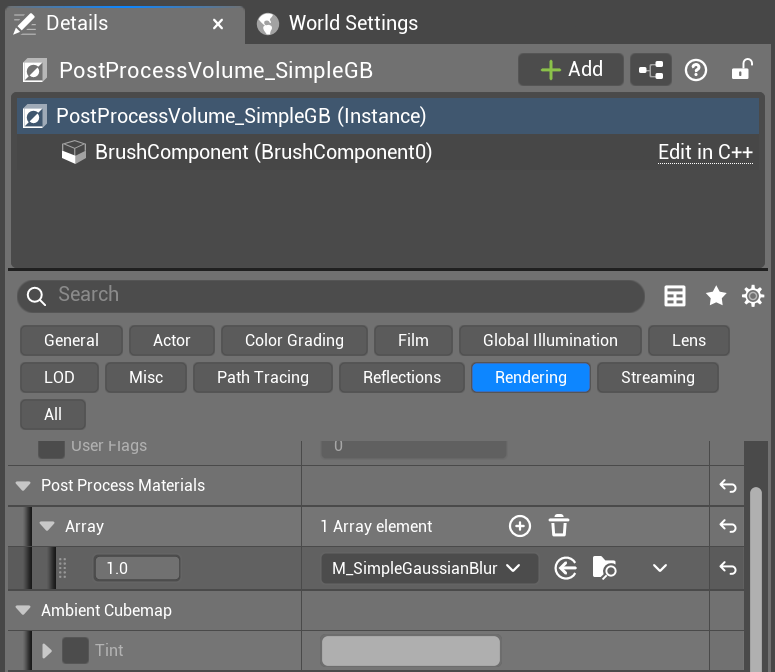Click the World Settings globe icon
The height and width of the screenshot is (672, 775).
tap(268, 24)
